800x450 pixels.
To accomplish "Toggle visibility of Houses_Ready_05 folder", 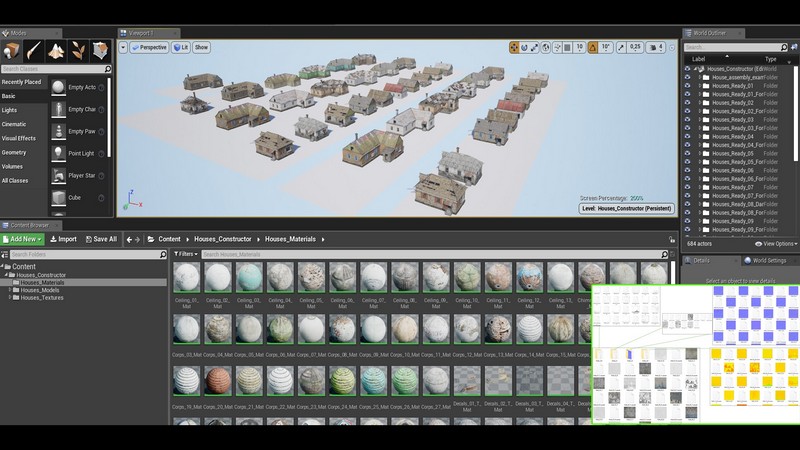I will pos(687,154).
